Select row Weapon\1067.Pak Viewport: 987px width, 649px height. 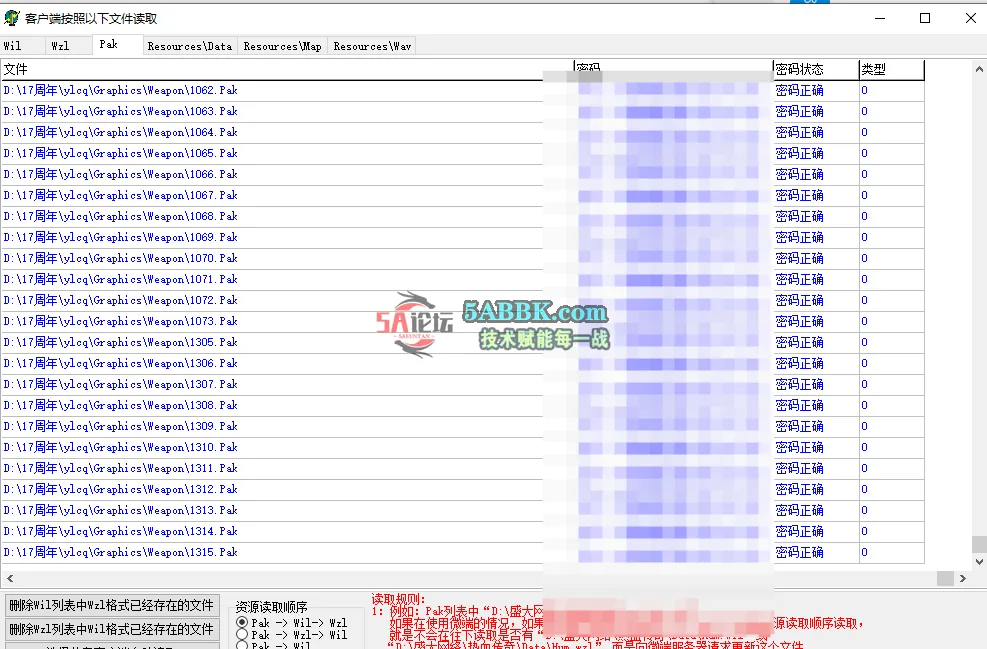click(463, 196)
